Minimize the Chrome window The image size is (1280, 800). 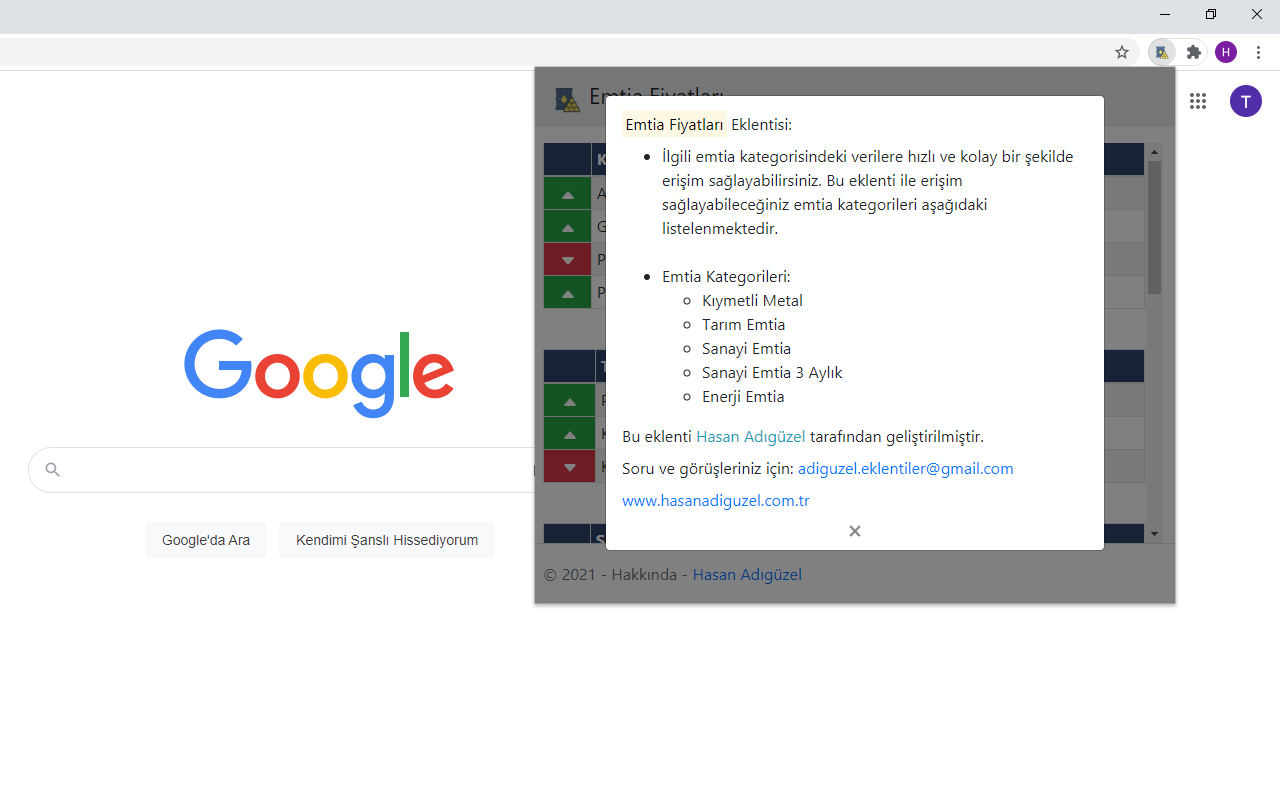coord(1165,14)
